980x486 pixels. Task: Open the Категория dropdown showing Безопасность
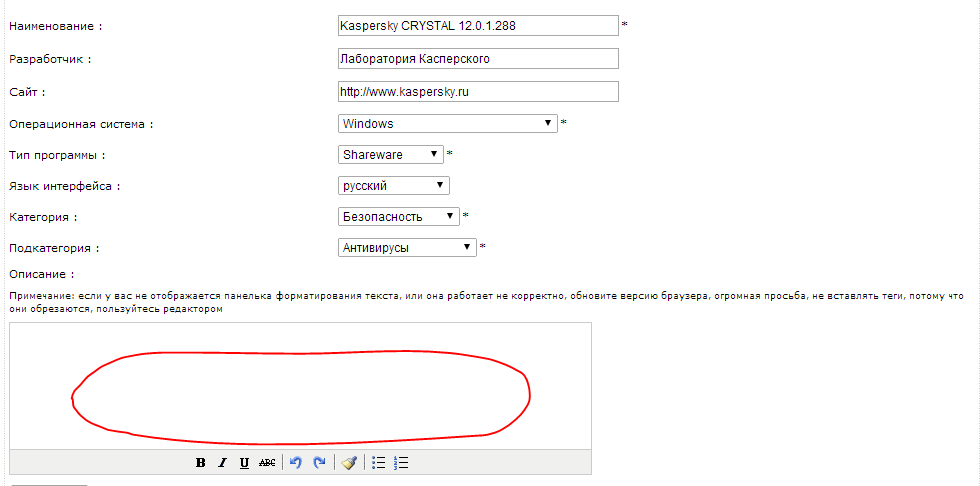click(399, 217)
